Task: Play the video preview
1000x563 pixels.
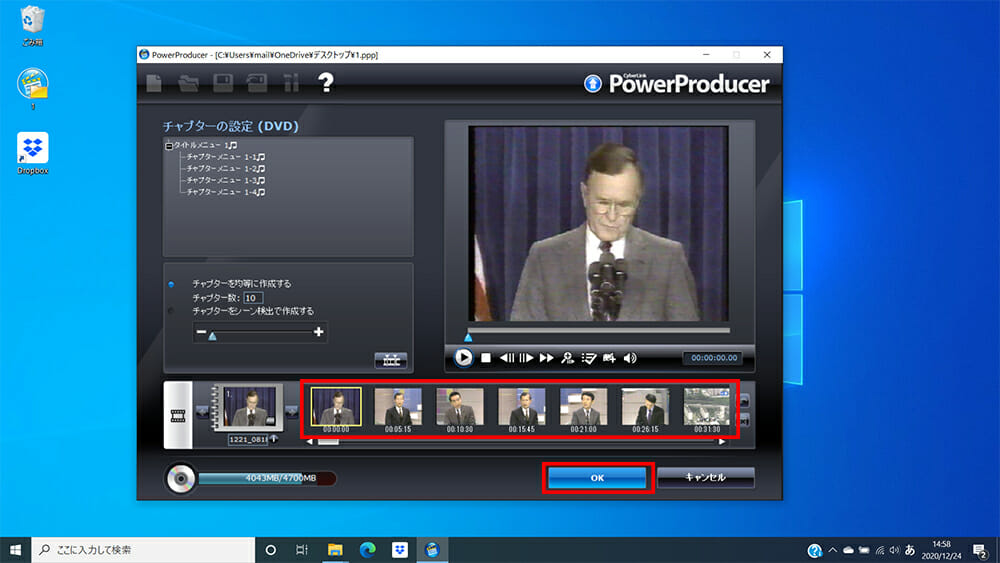Action: point(463,357)
